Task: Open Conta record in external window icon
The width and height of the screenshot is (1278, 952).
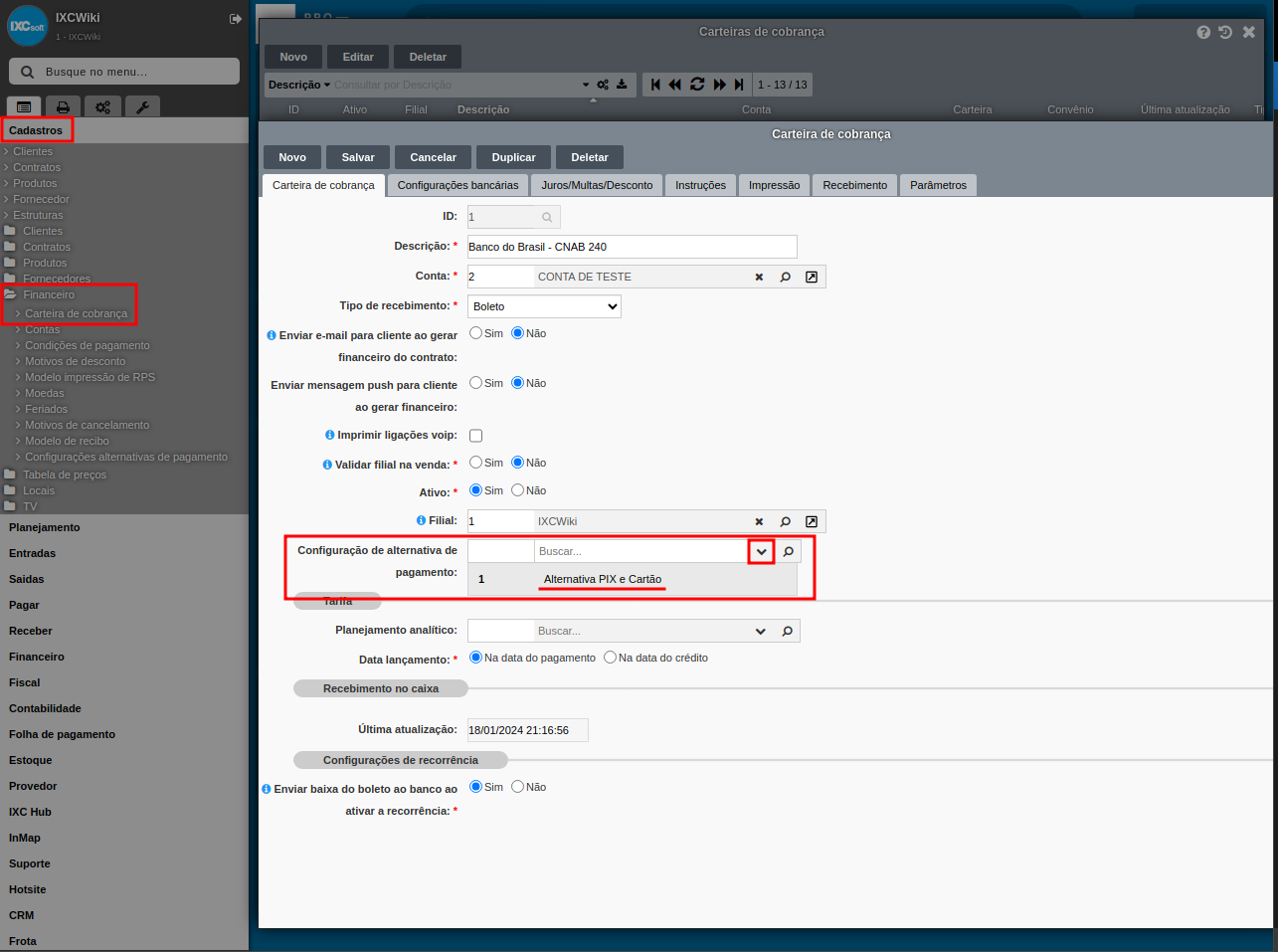Action: [812, 278]
